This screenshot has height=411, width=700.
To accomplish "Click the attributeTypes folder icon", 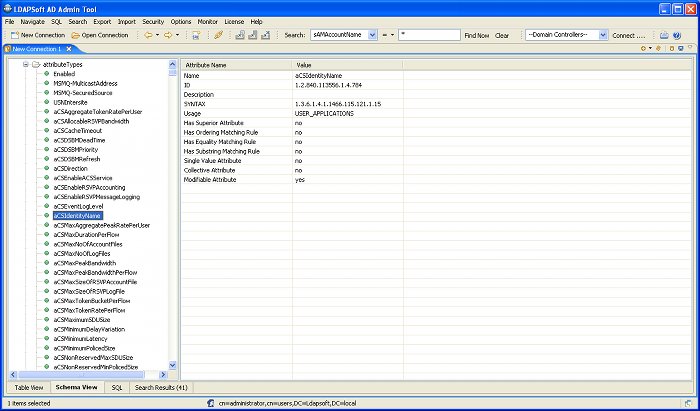I will pos(35,64).
